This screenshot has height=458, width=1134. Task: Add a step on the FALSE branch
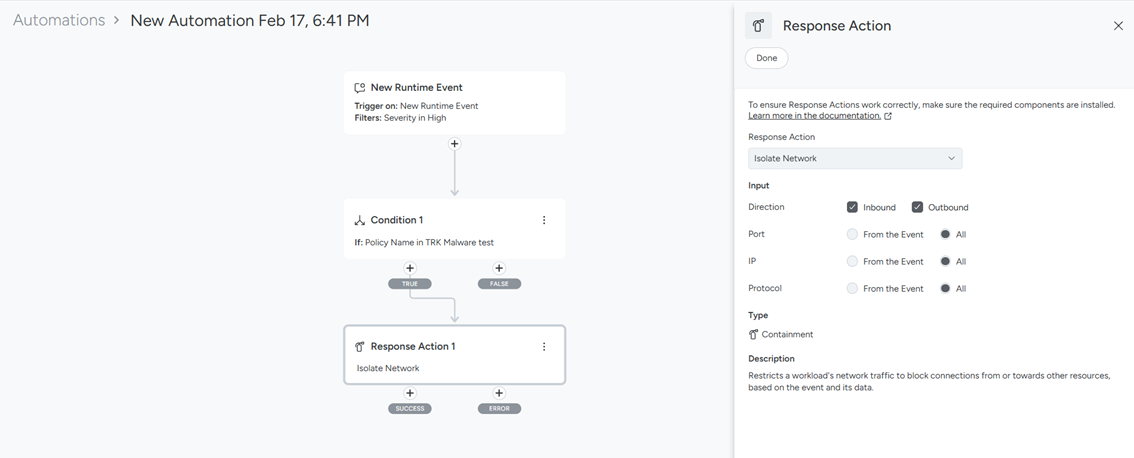[x=499, y=268]
